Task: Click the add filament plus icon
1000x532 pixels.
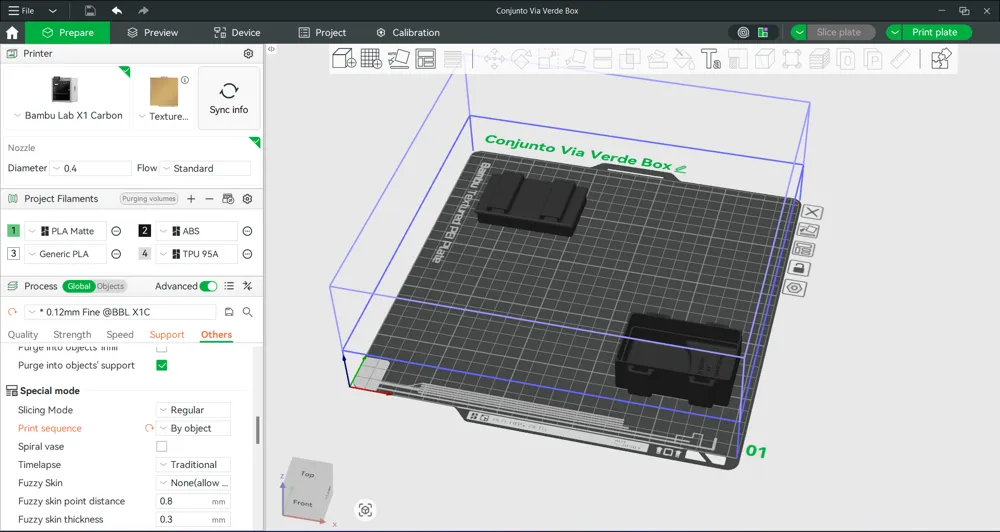Action: click(191, 199)
